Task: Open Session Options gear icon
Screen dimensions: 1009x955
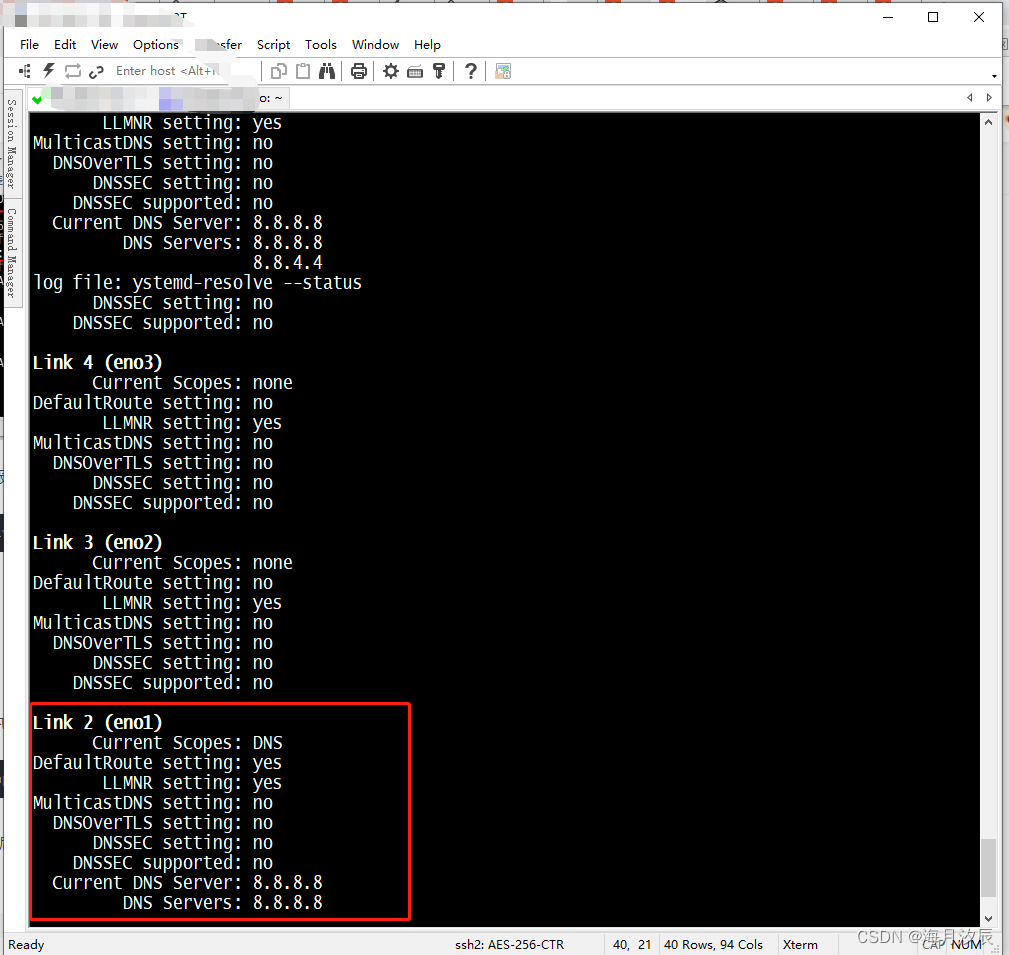Action: (x=391, y=71)
